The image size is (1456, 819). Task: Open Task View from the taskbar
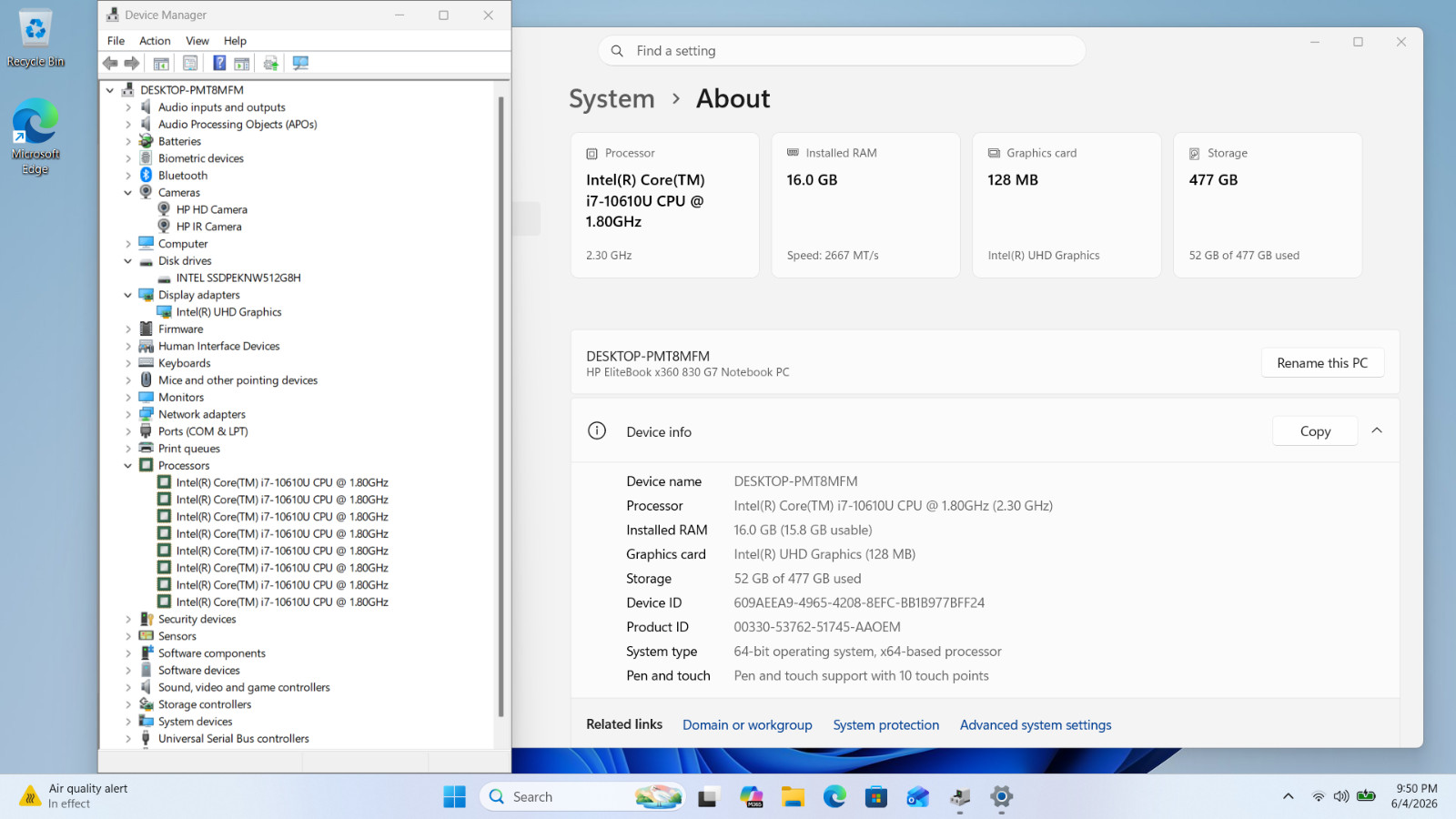(x=708, y=797)
